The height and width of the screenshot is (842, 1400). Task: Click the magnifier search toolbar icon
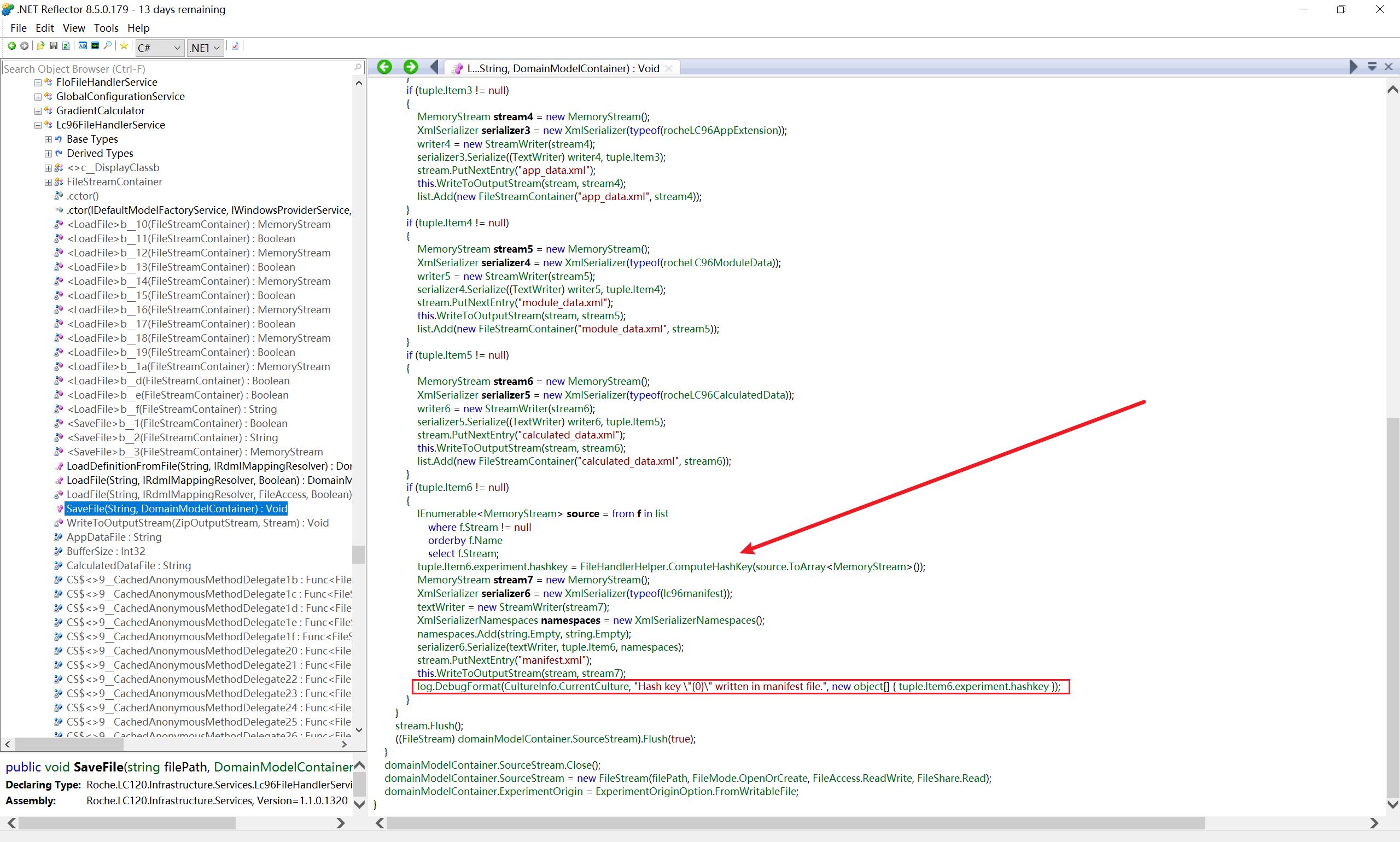[x=108, y=46]
